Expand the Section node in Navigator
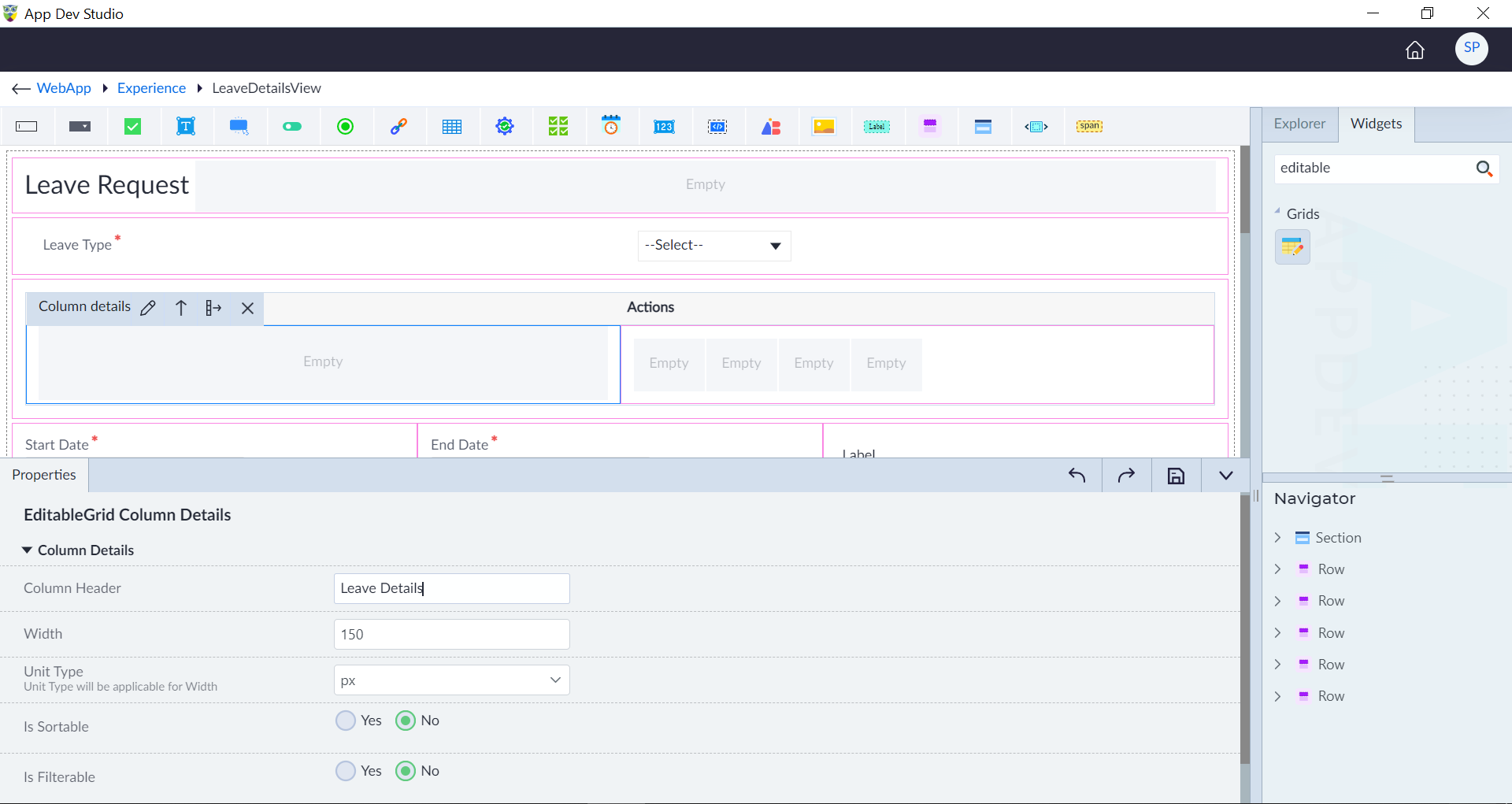 [1277, 538]
